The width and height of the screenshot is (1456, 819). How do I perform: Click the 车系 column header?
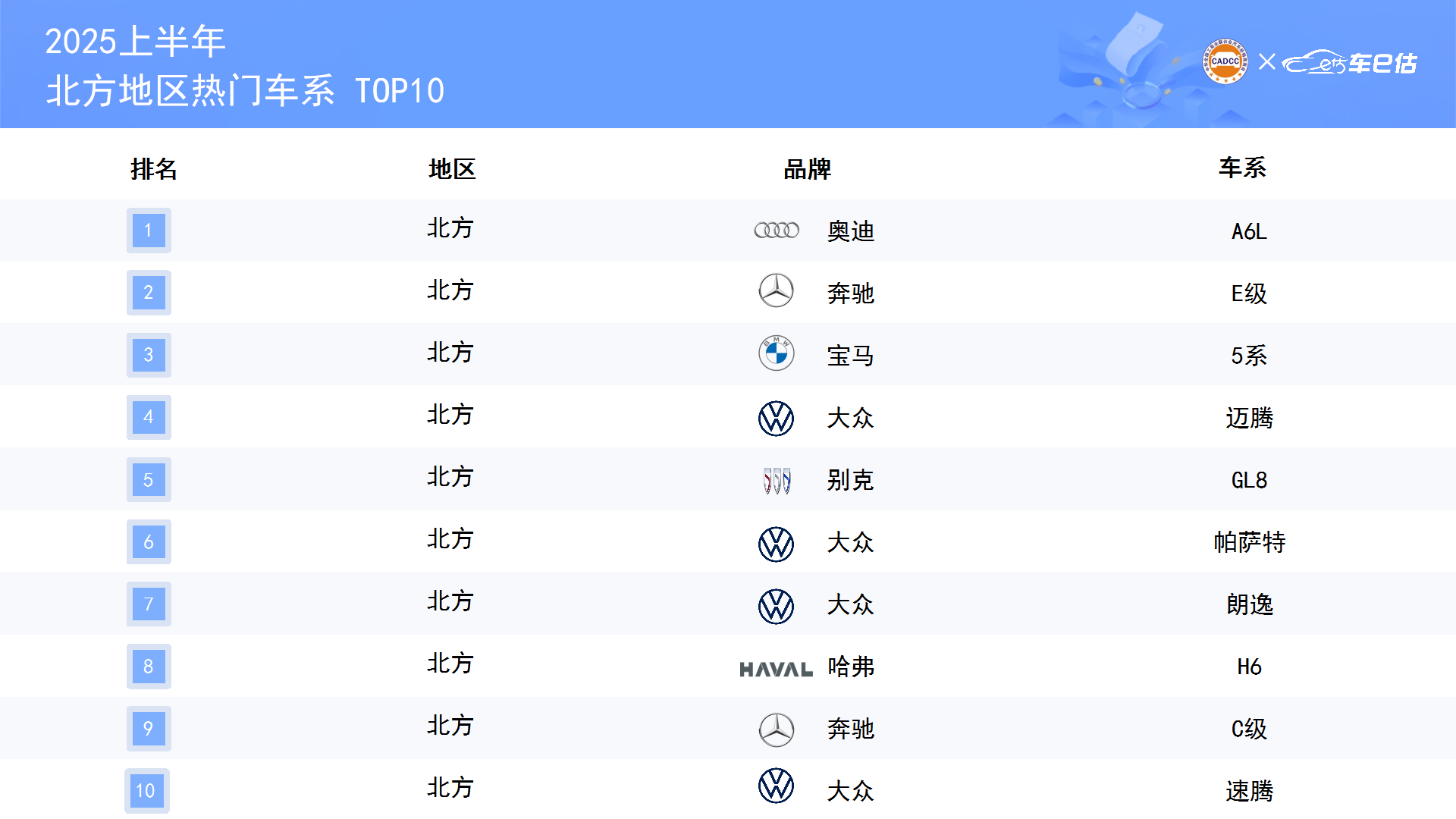click(x=1243, y=168)
